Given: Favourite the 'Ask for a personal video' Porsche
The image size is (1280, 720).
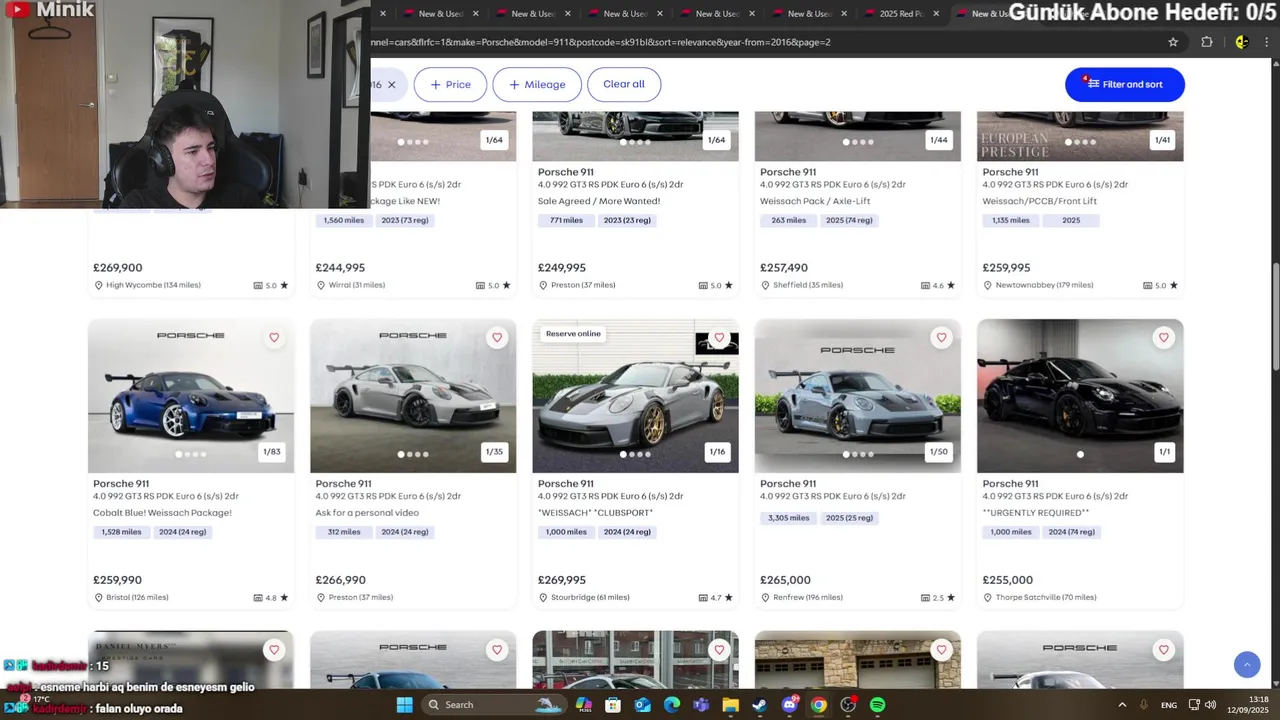Looking at the screenshot, I should (497, 338).
